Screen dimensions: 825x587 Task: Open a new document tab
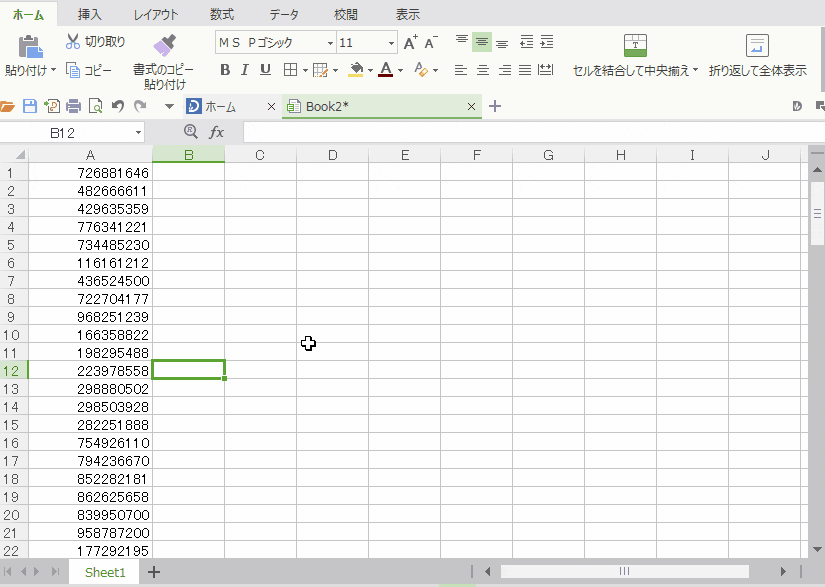click(x=495, y=106)
